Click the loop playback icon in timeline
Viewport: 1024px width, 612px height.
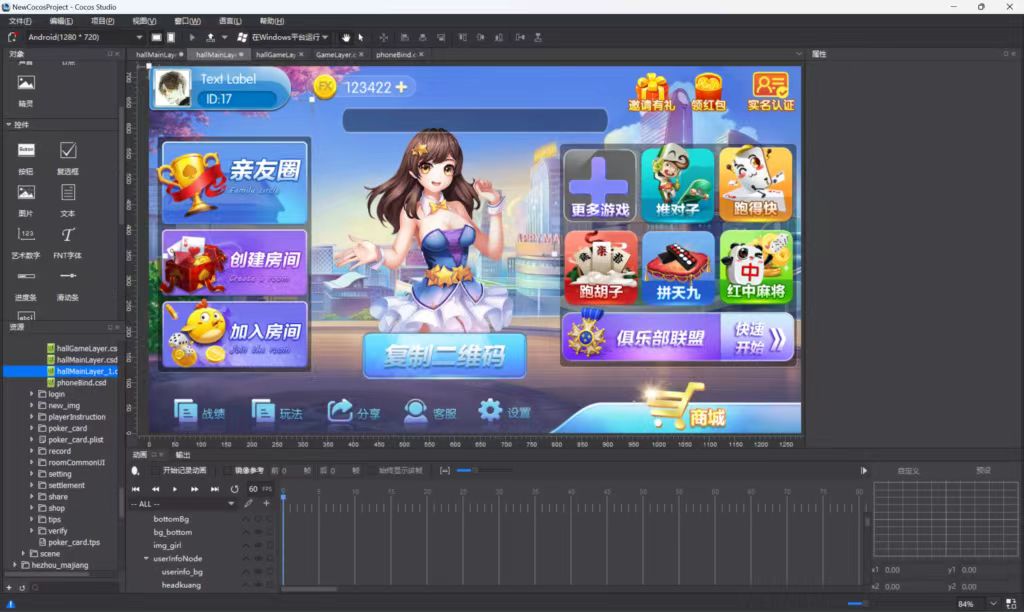(235, 489)
